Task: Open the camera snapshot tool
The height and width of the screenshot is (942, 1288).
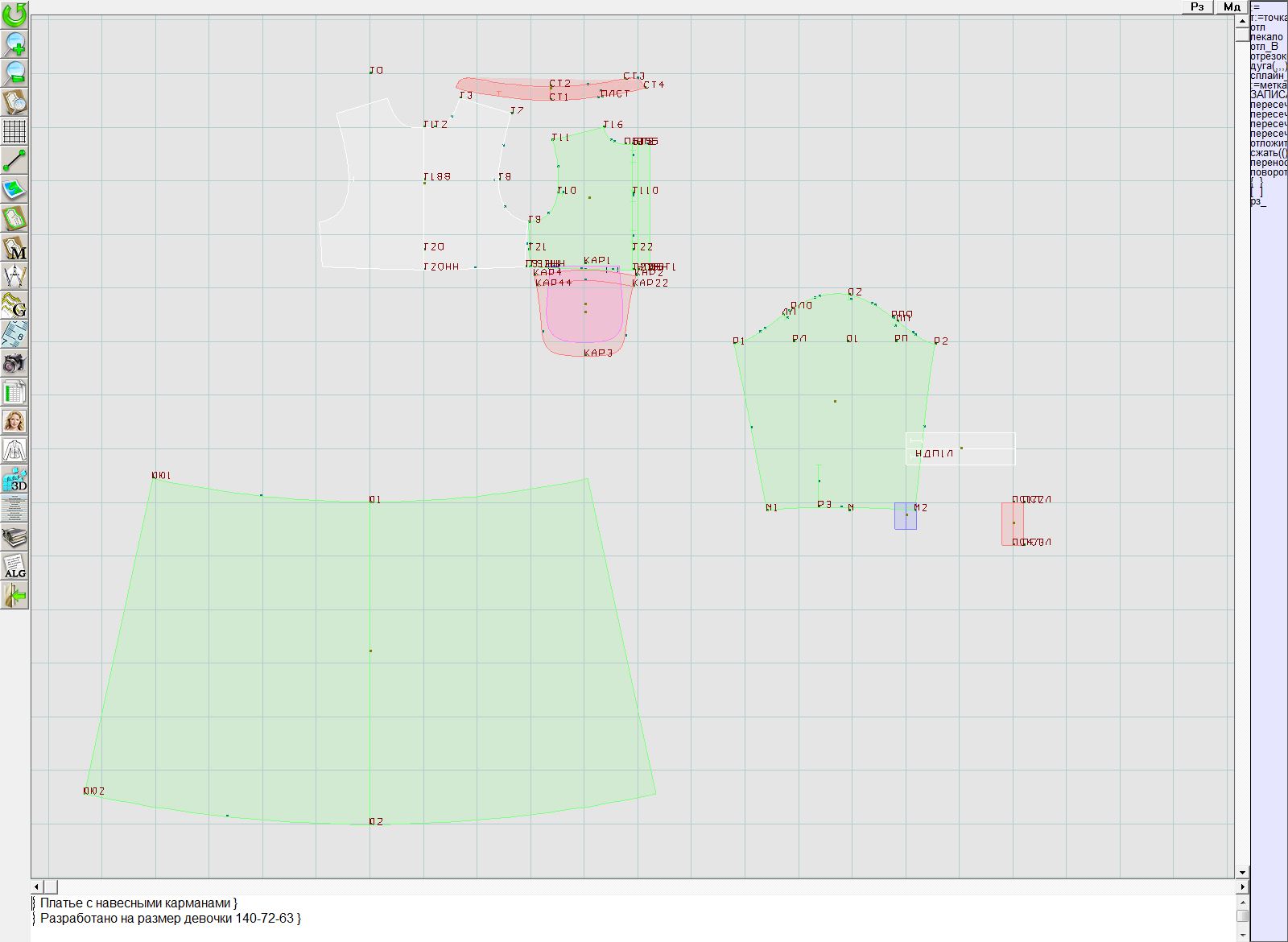Action: [14, 363]
